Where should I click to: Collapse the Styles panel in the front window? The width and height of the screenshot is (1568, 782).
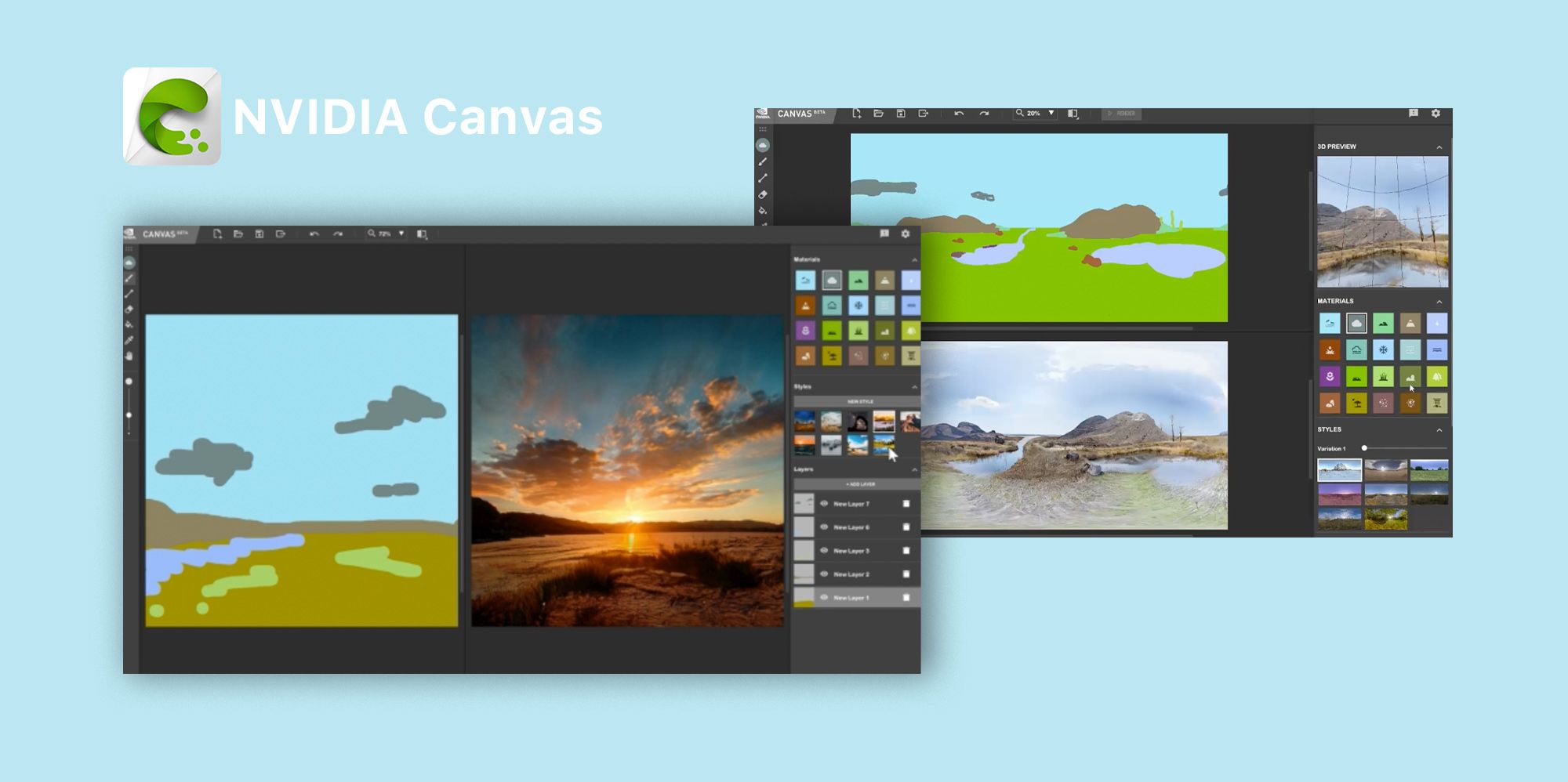pyautogui.click(x=914, y=387)
